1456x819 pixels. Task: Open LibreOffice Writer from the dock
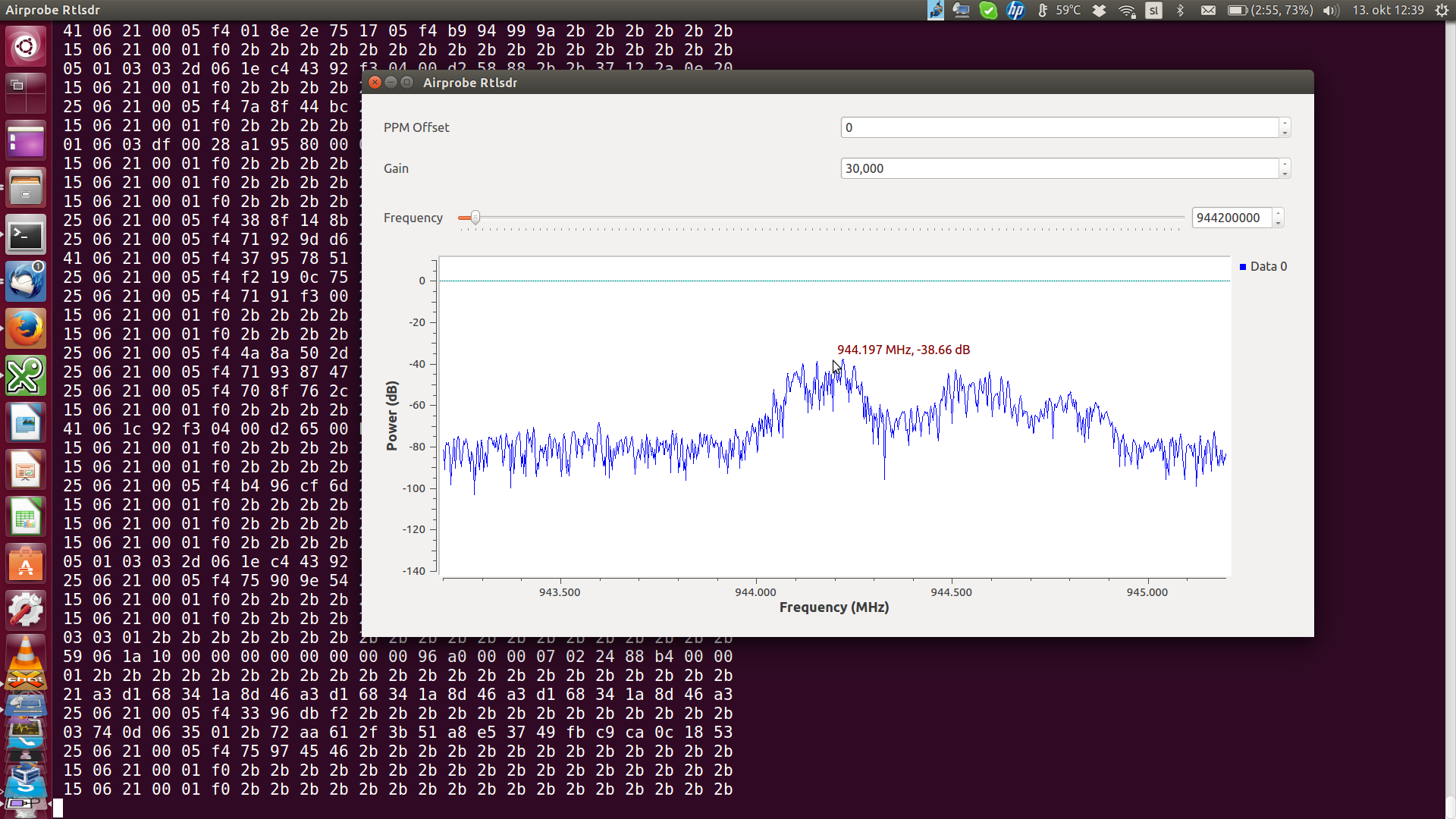pos(26,423)
